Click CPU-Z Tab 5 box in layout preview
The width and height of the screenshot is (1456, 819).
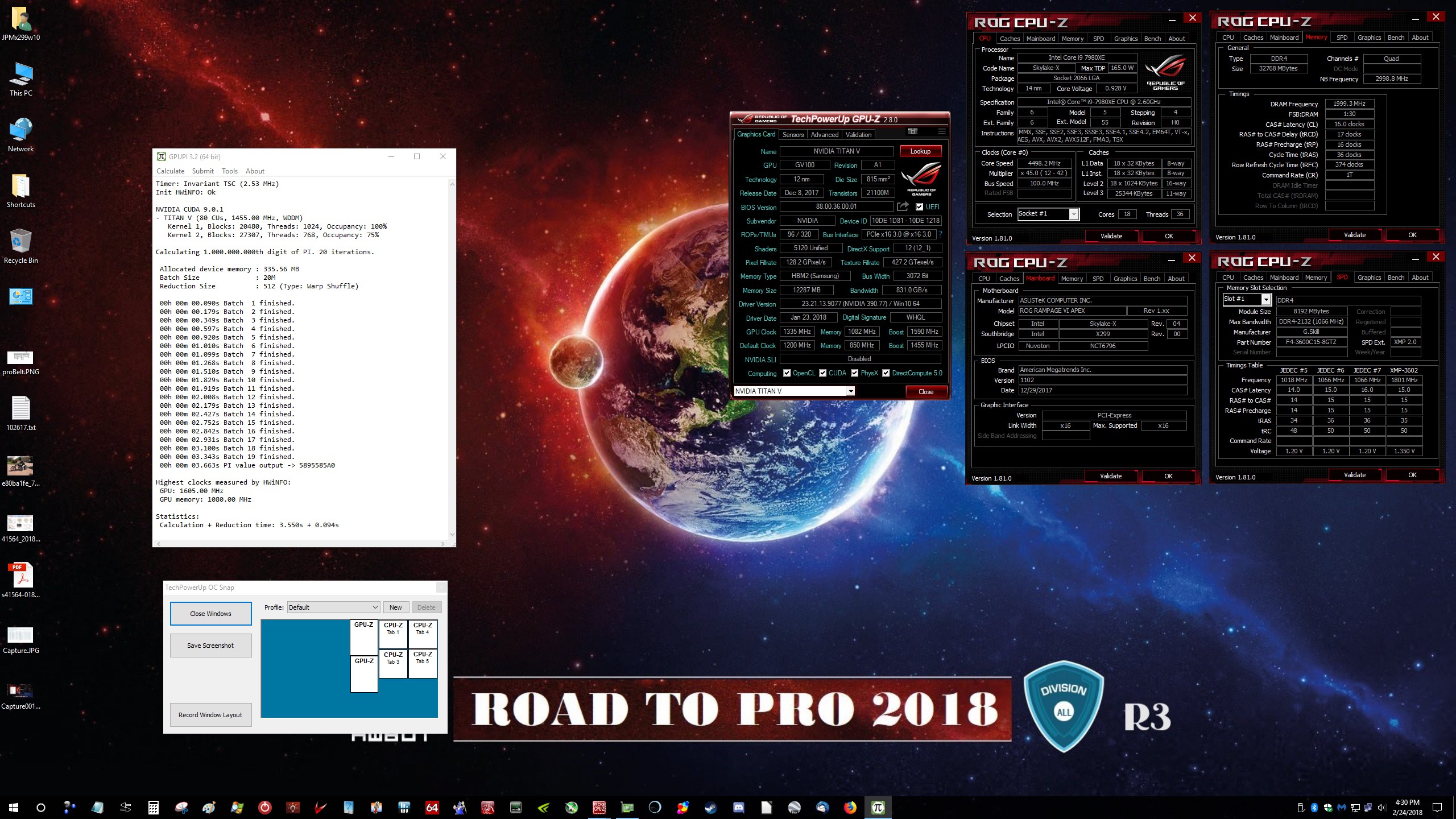pos(423,663)
